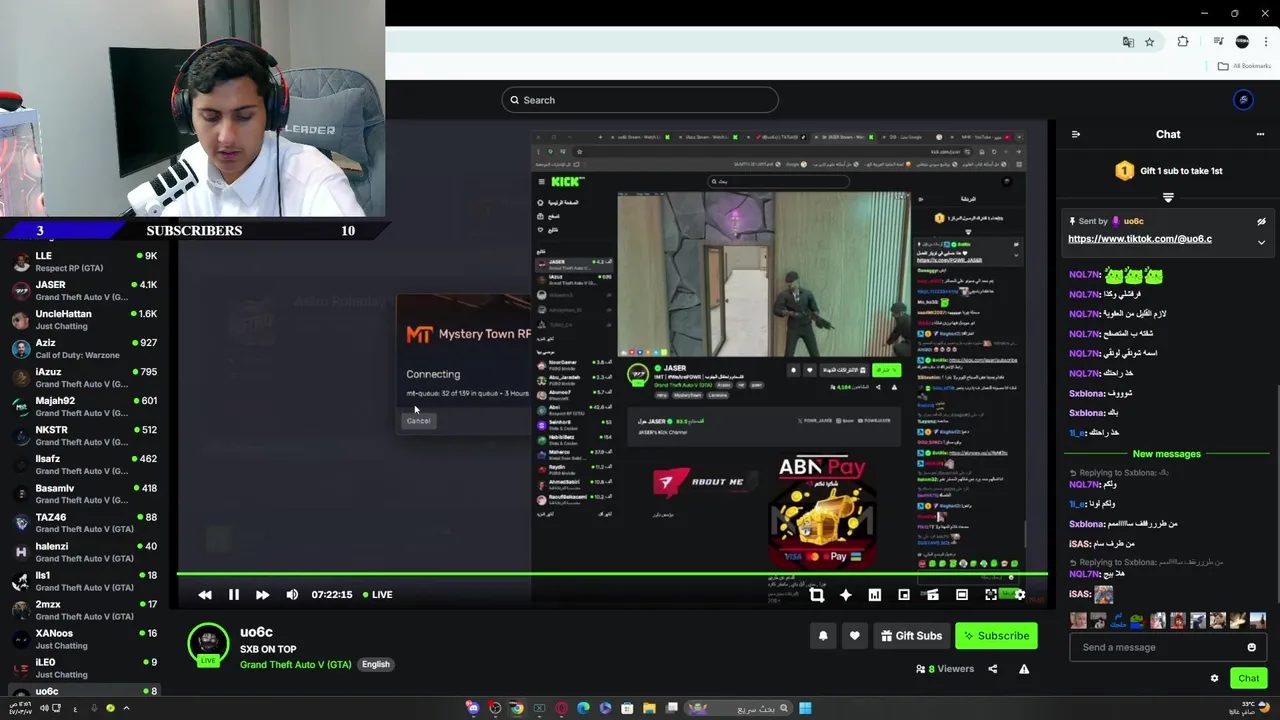Click the green Subscribe button
This screenshot has width=1280, height=720.
coord(996,635)
